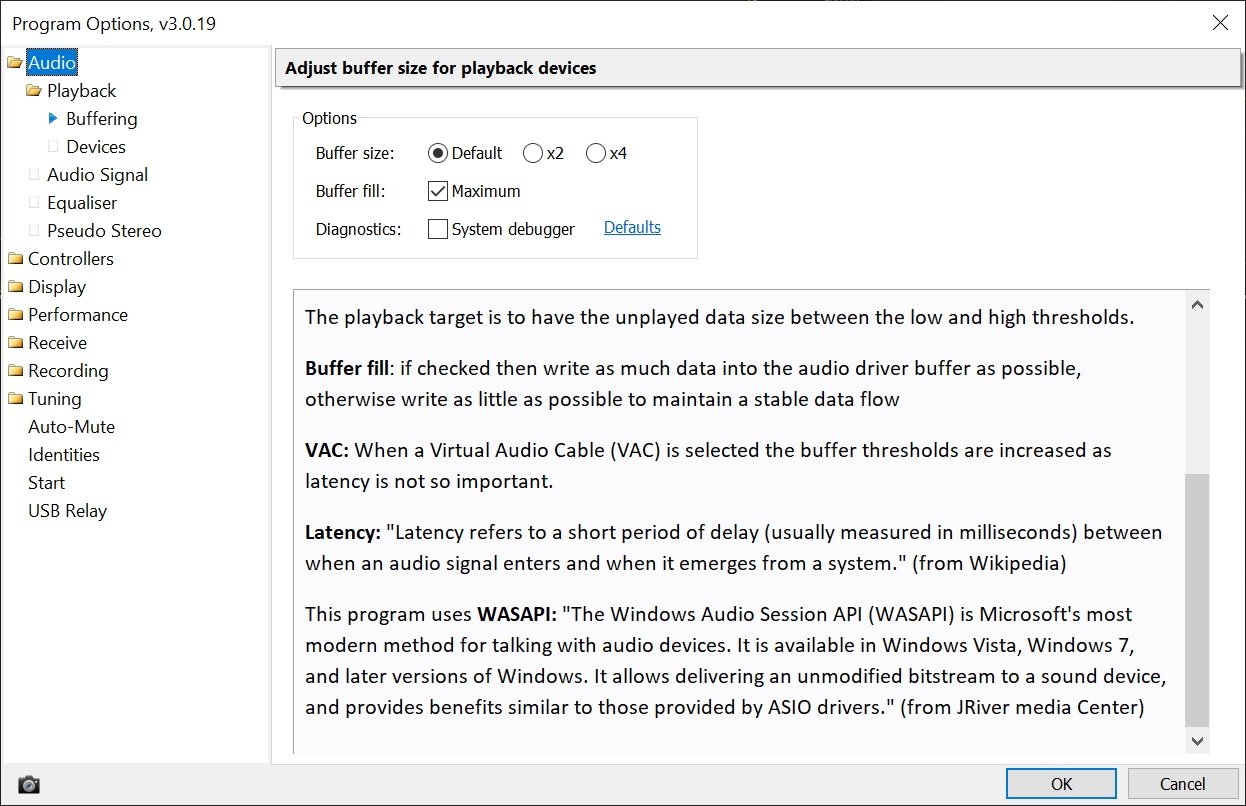The height and width of the screenshot is (806, 1246).
Task: Confirm settings with the OK button
Action: tap(1060, 784)
